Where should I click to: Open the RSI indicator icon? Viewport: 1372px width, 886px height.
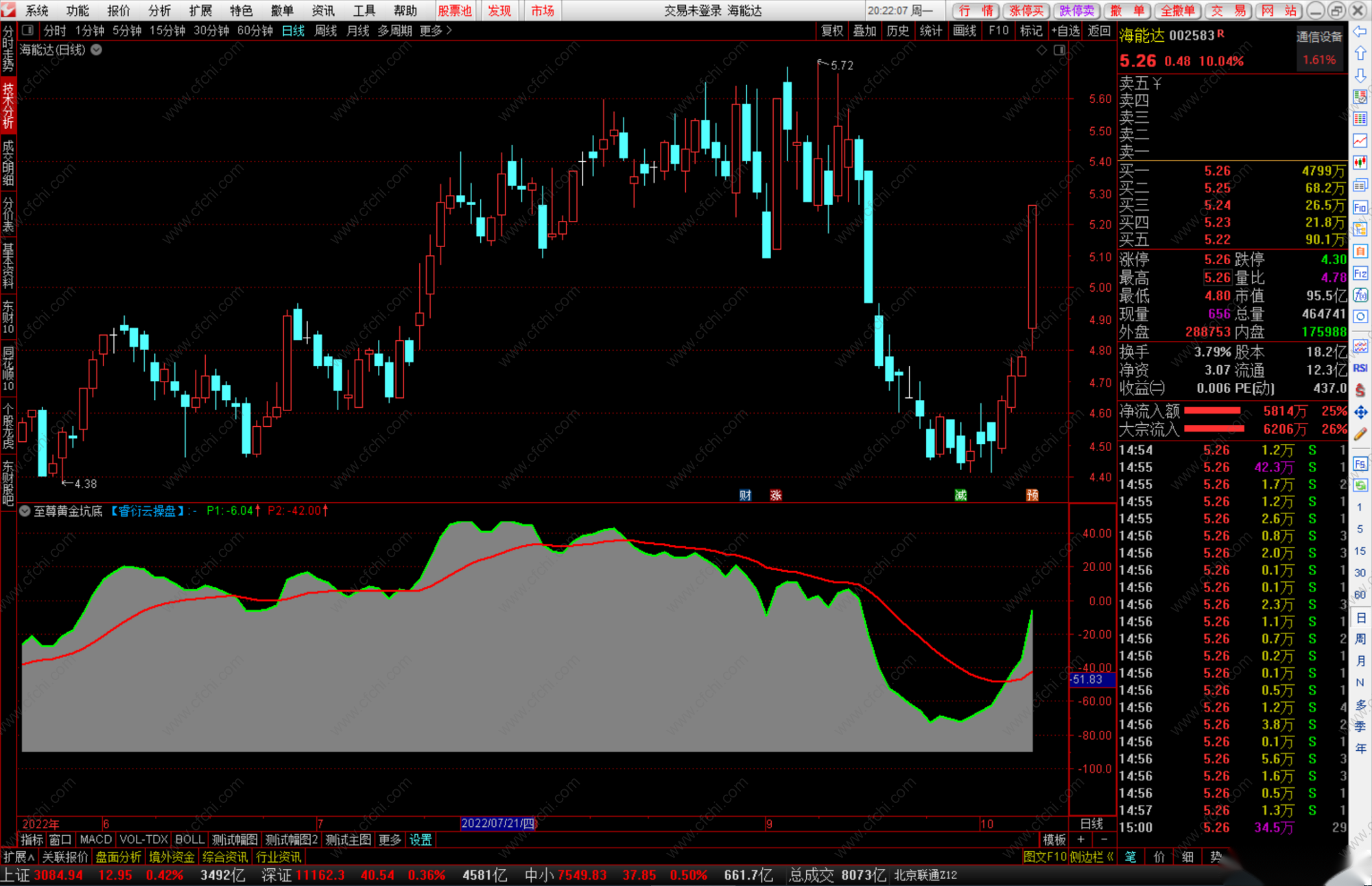coord(1360,368)
